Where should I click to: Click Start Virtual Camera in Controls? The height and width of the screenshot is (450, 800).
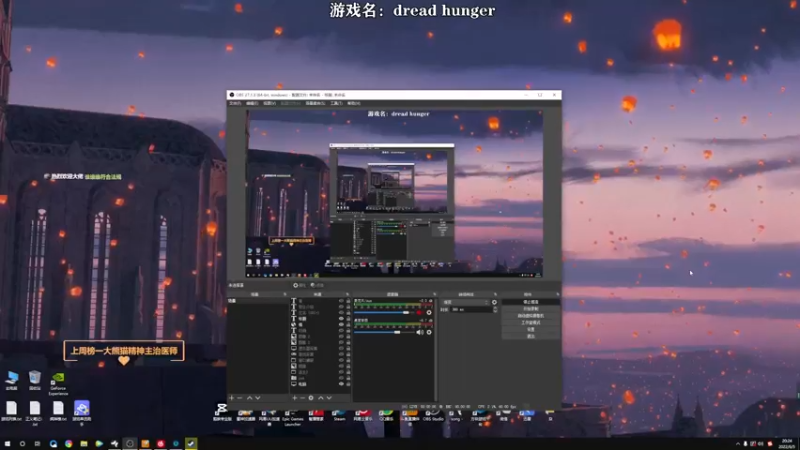pyautogui.click(x=531, y=316)
